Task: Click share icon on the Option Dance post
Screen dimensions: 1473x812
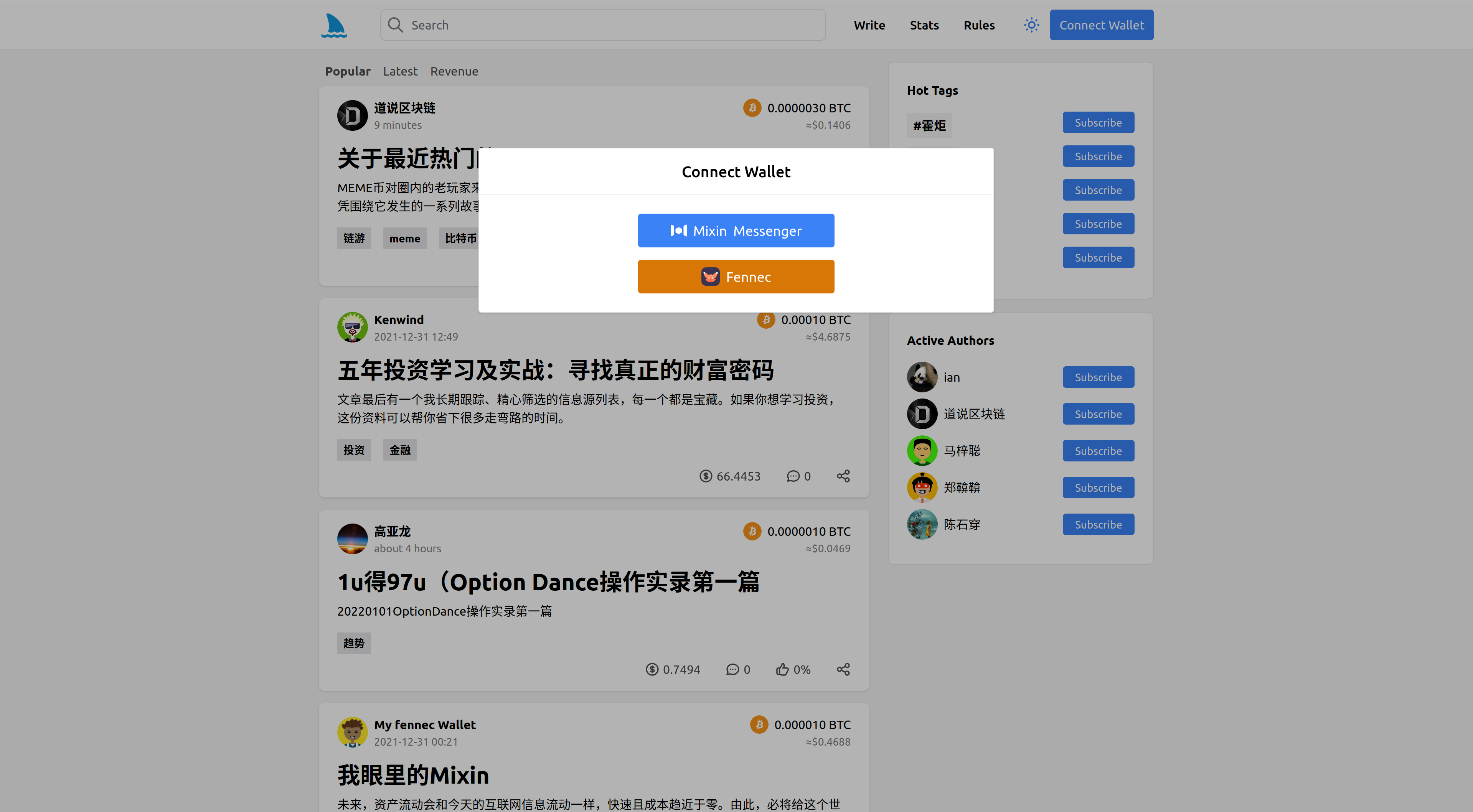Action: coord(843,669)
